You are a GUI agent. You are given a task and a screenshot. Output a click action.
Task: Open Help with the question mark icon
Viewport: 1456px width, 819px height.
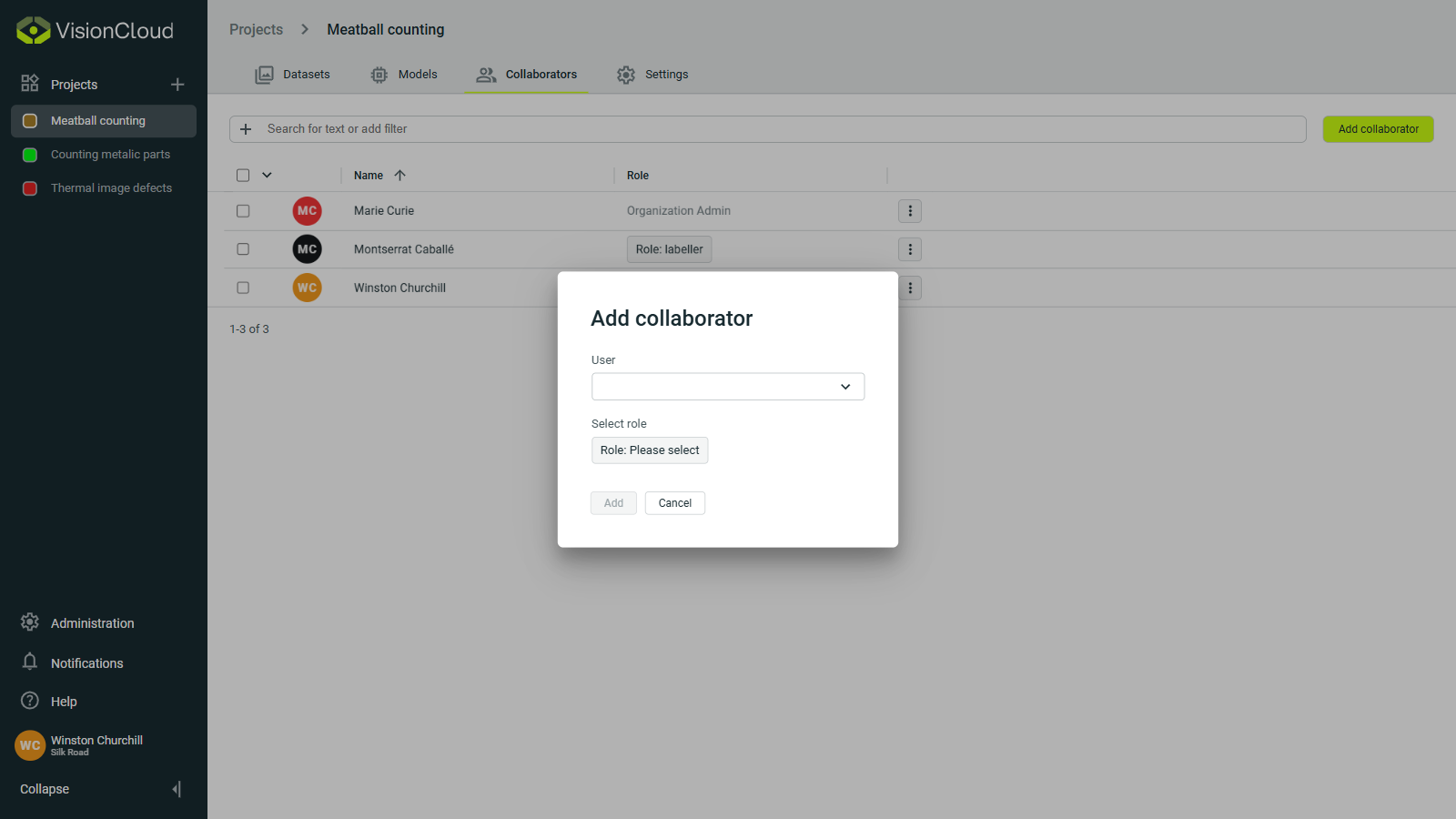pos(29,701)
